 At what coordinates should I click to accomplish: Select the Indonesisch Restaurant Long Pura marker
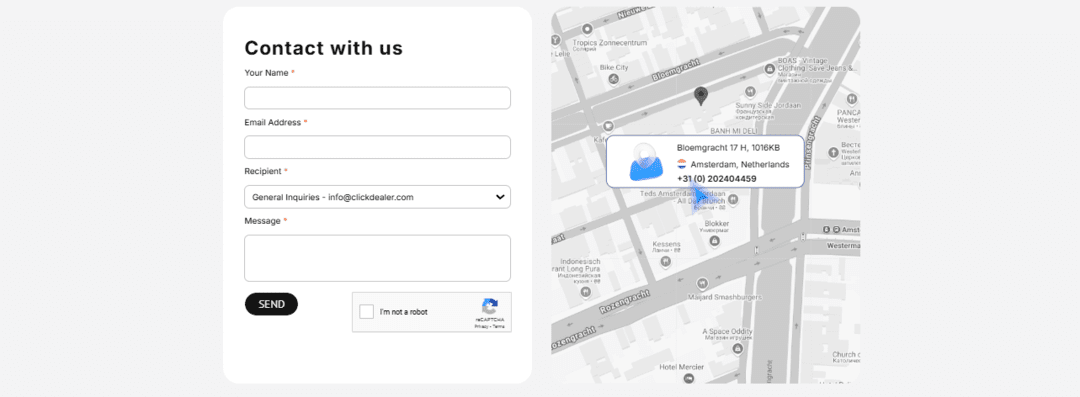585,292
